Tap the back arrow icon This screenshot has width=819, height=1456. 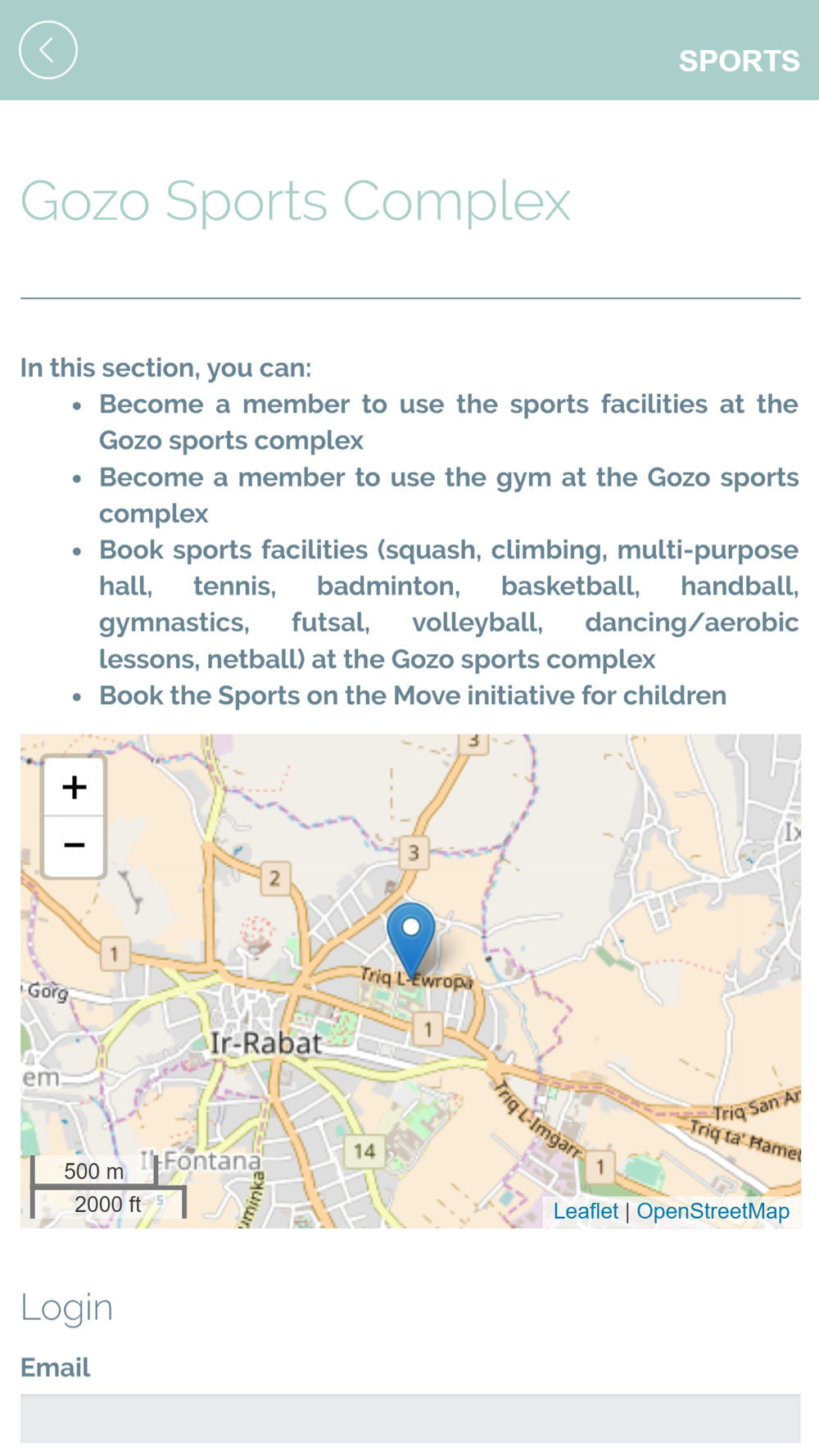point(48,50)
